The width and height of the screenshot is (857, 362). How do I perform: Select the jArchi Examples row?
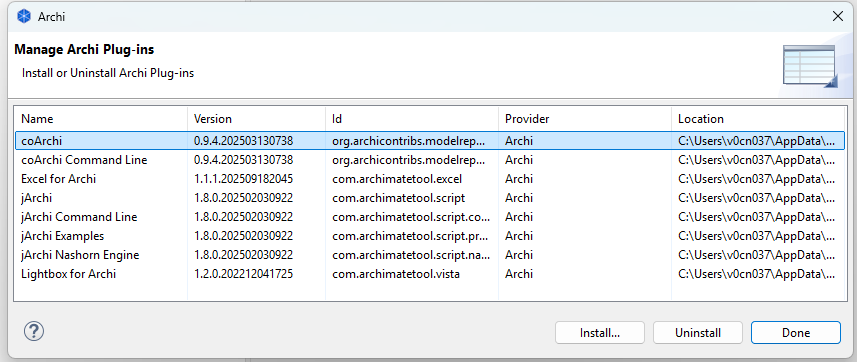coord(429,236)
